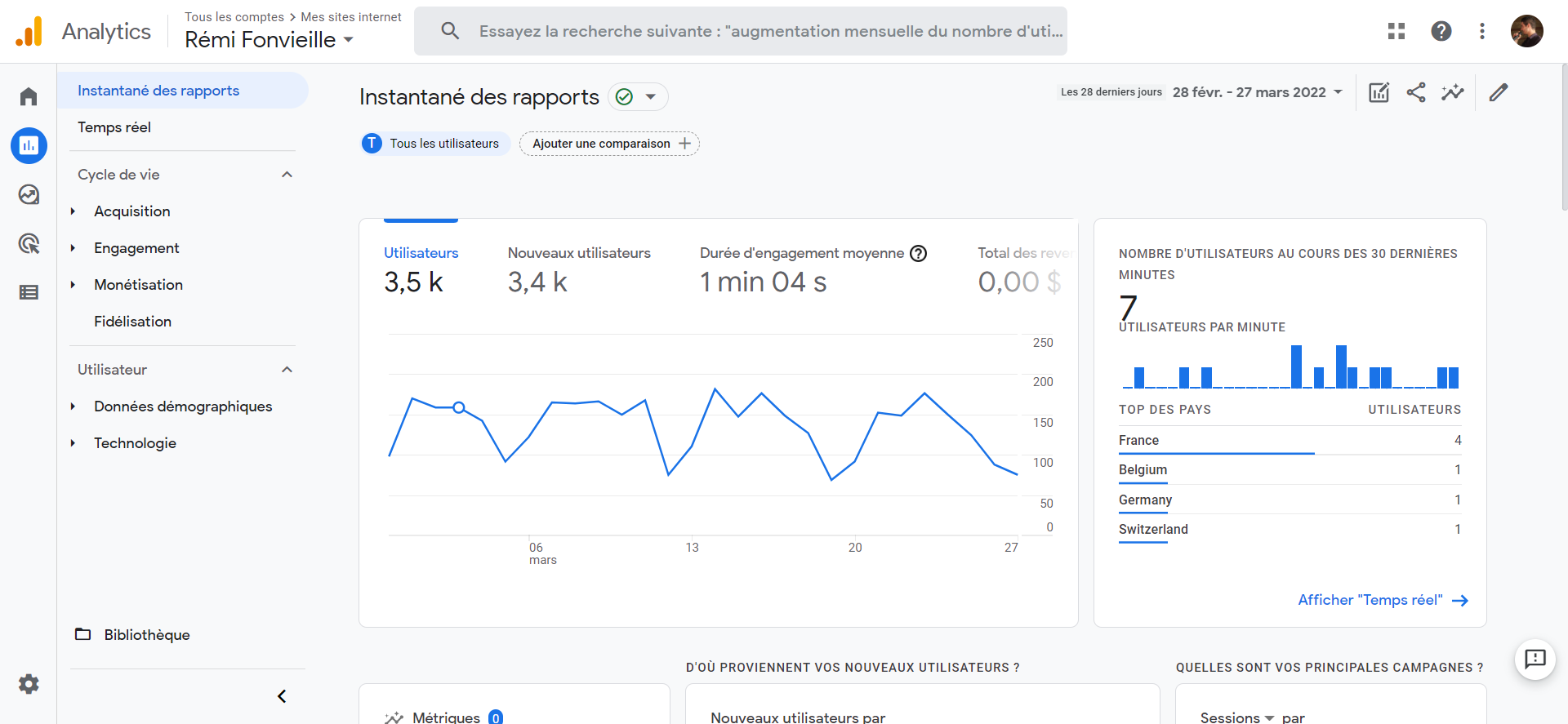Open the date range dropdown
Viewport: 1568px width, 724px height.
(1257, 92)
